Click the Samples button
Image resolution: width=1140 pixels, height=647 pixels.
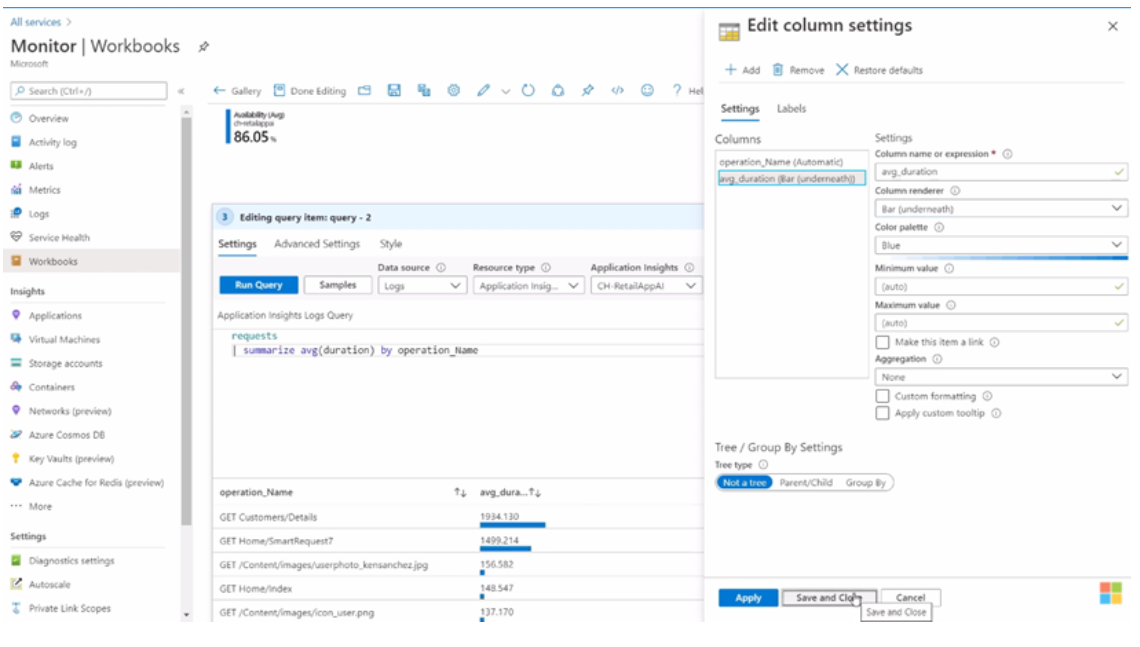(337, 285)
